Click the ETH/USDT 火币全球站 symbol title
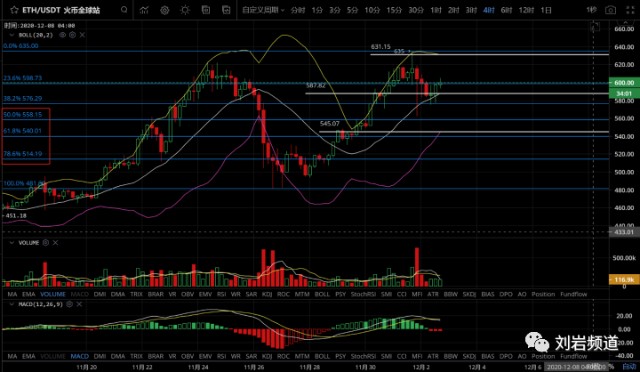This screenshot has width=640, height=372. click(x=61, y=10)
